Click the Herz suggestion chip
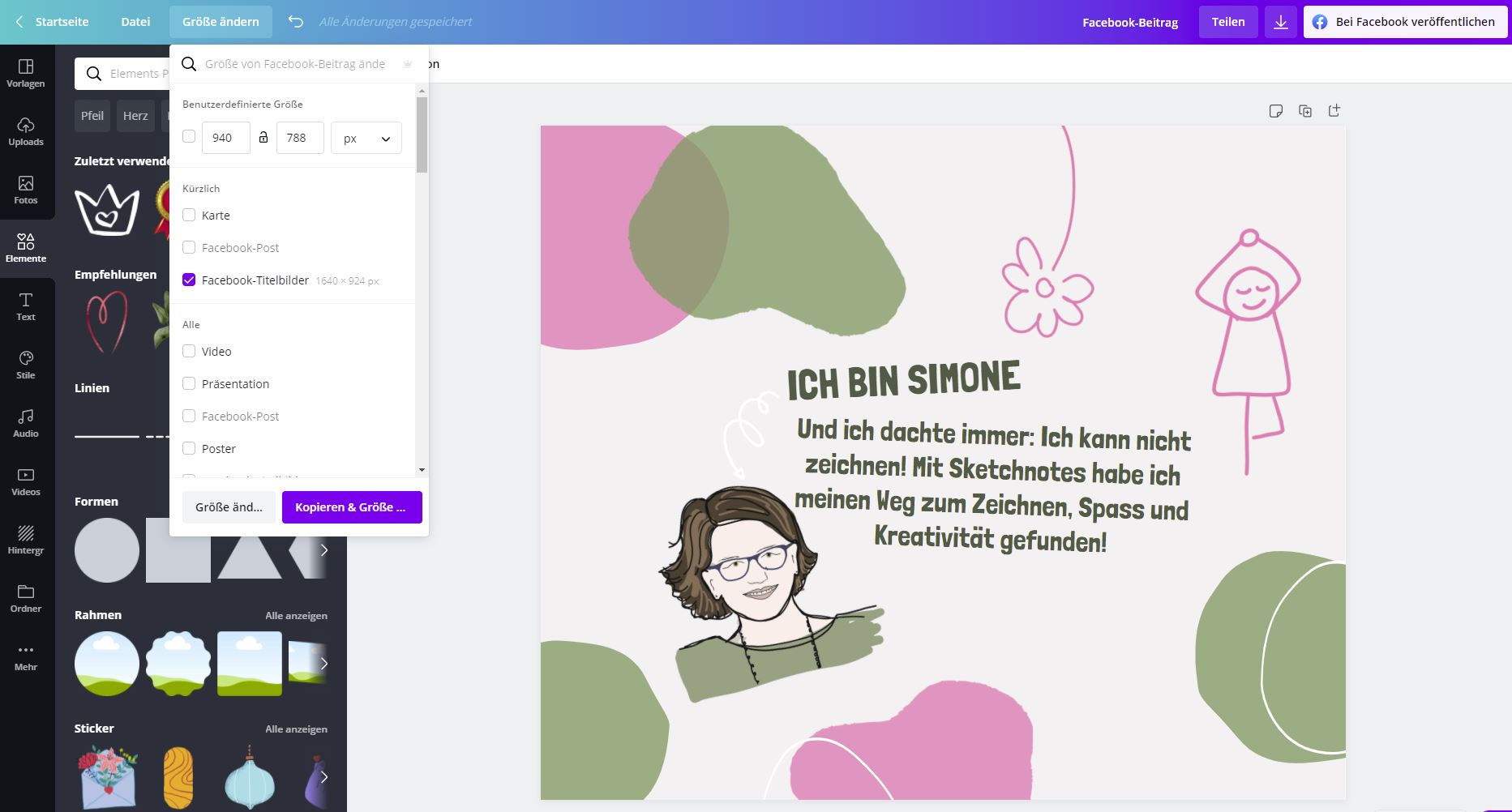This screenshot has height=812, width=1512. coord(135,116)
